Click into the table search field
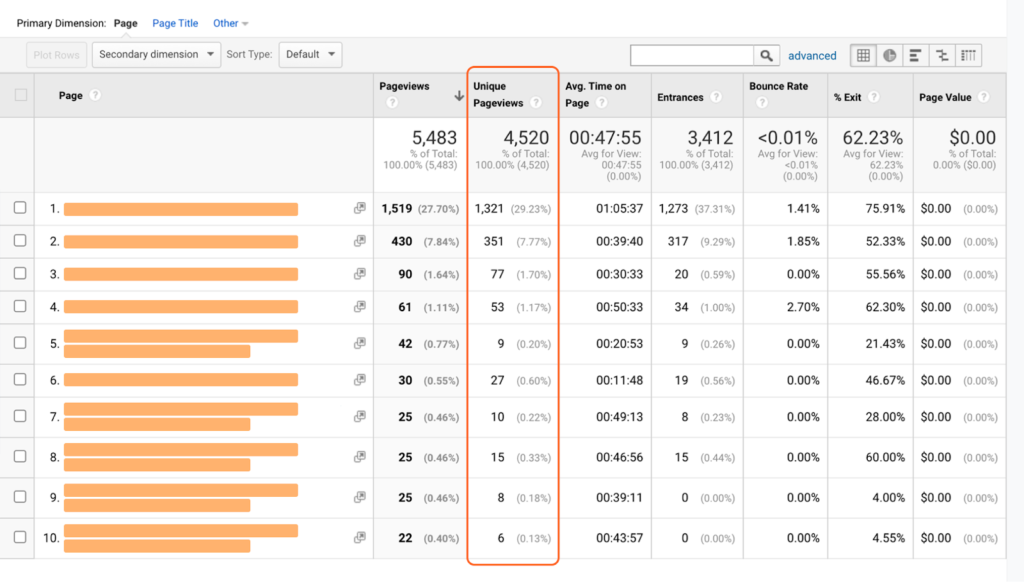1024x582 pixels. coord(692,56)
